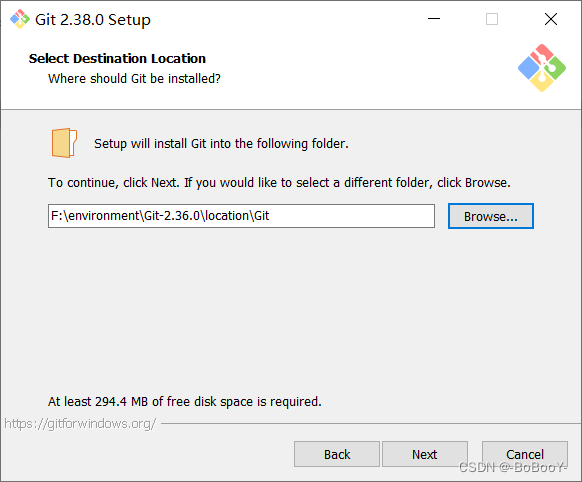The image size is (582, 482).
Task: Click 'Where should Git be installed?' subtitle
Action: 134,79
